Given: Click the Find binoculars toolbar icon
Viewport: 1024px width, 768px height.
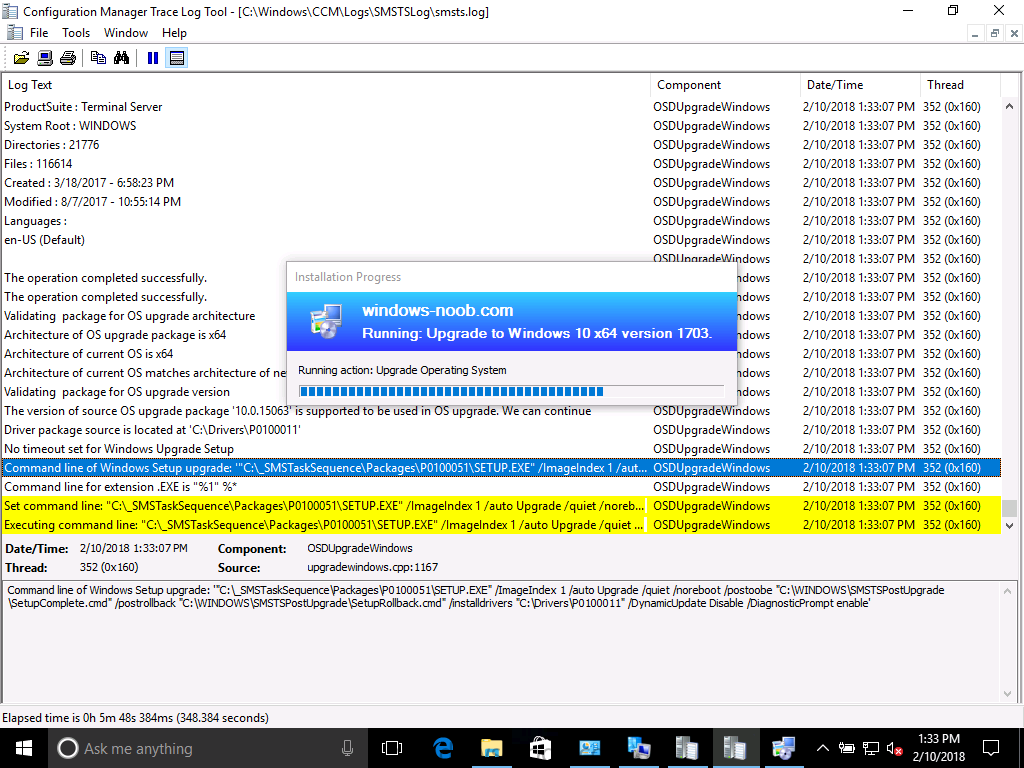Looking at the screenshot, I should [x=121, y=58].
